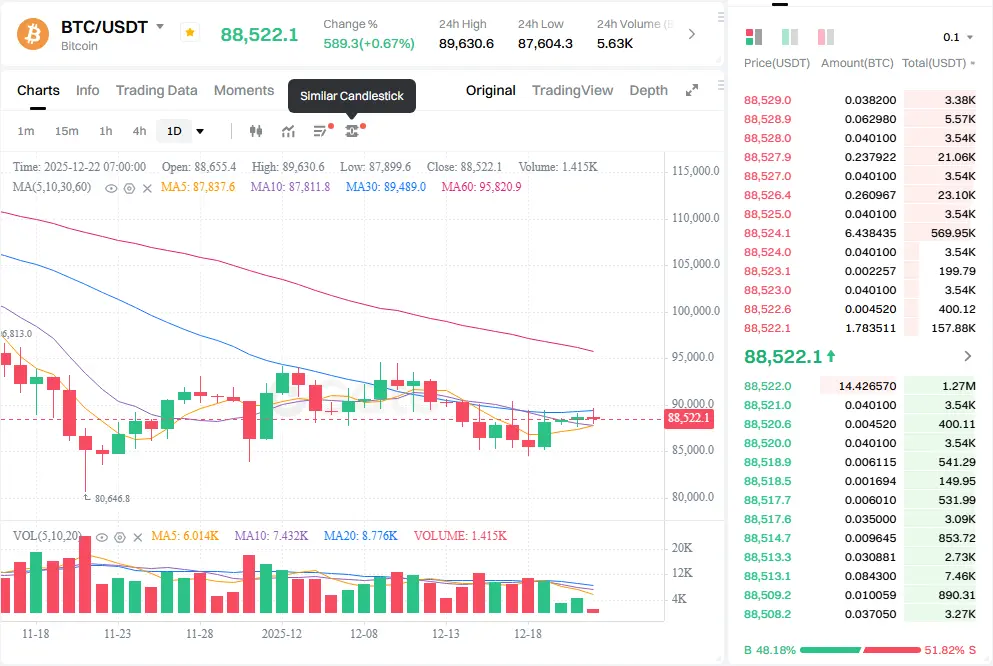Toggle the favorite star for BTC/USDT

[189, 32]
